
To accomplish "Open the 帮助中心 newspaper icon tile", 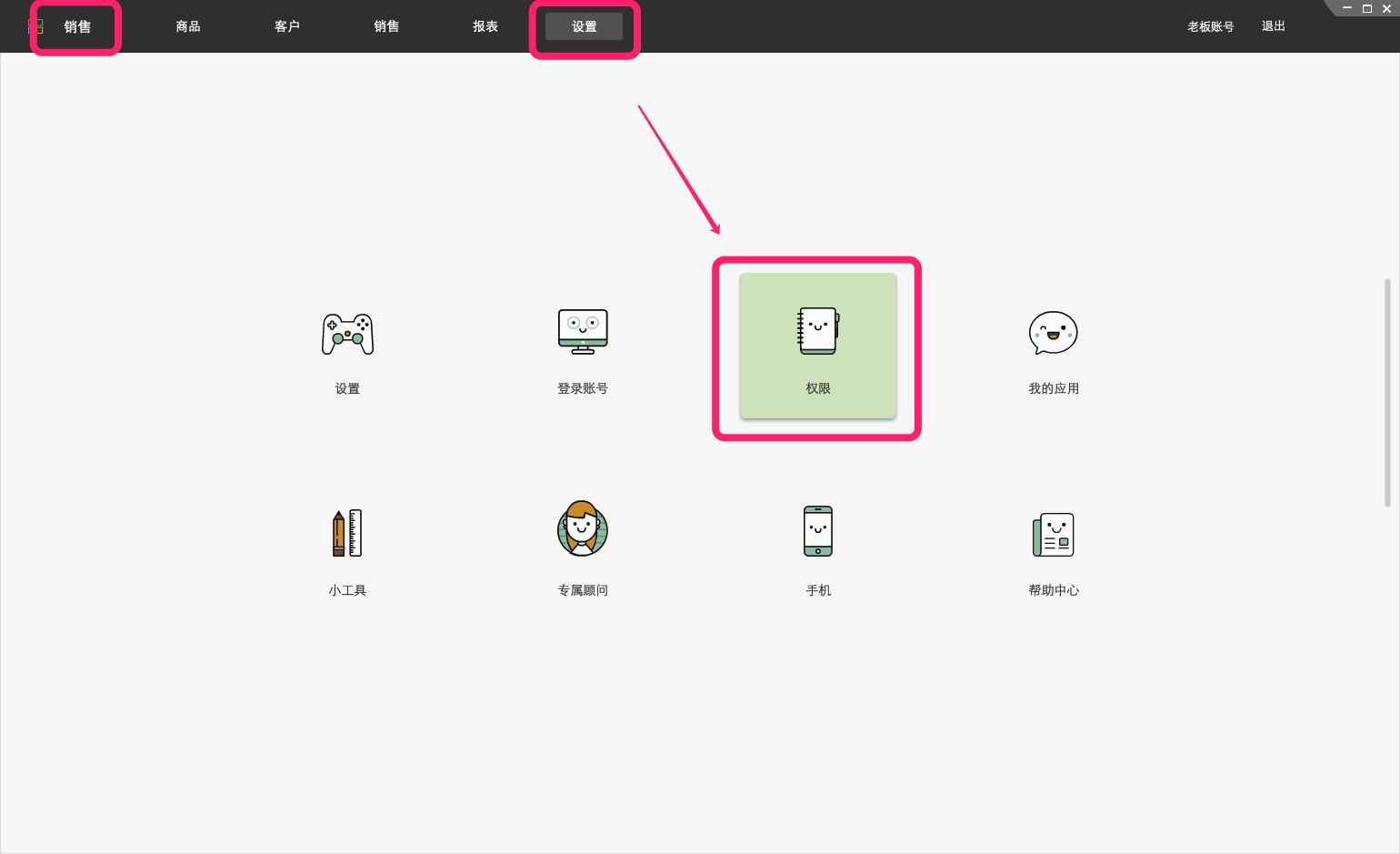I will point(1054,548).
